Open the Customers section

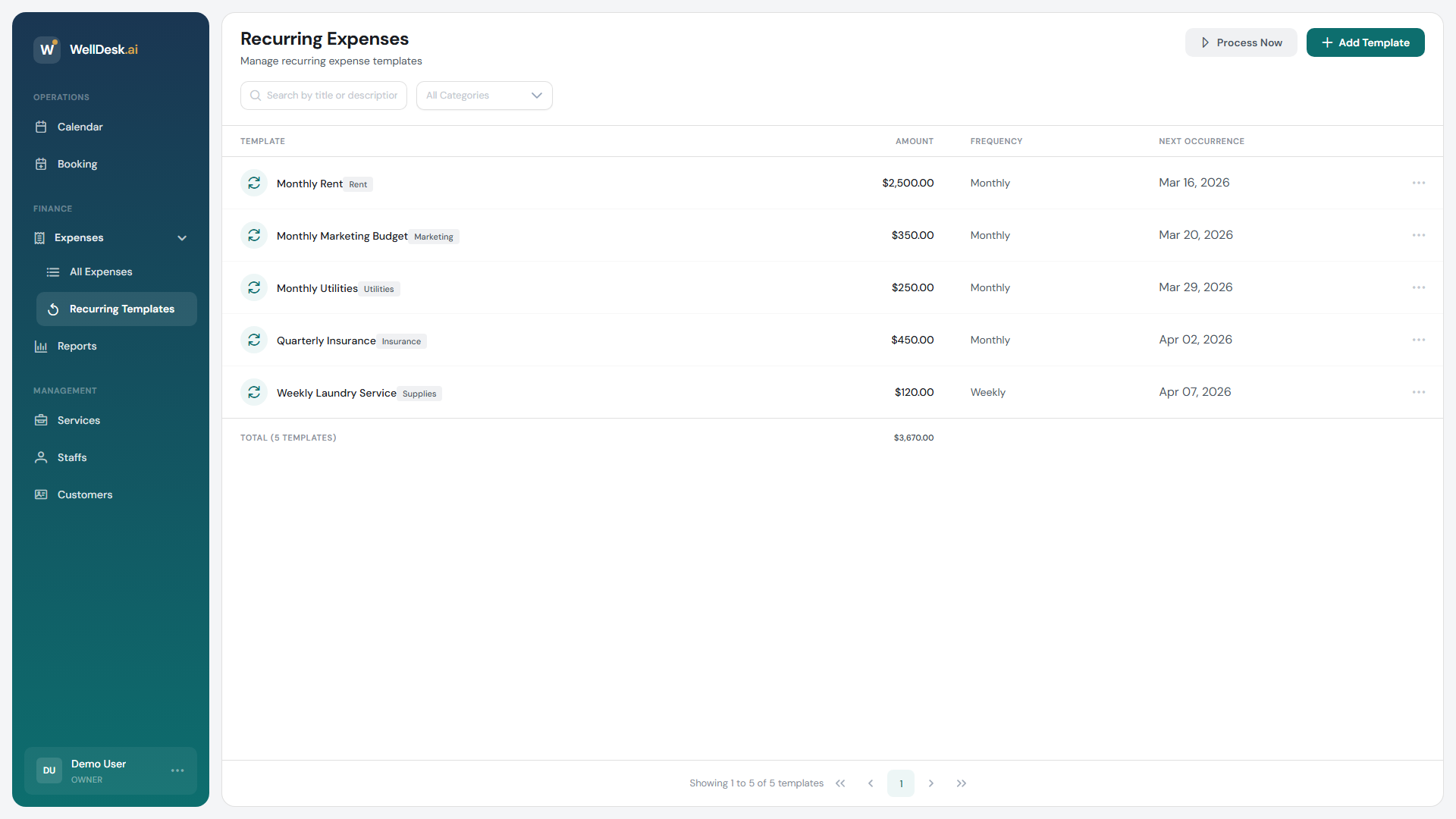[83, 494]
